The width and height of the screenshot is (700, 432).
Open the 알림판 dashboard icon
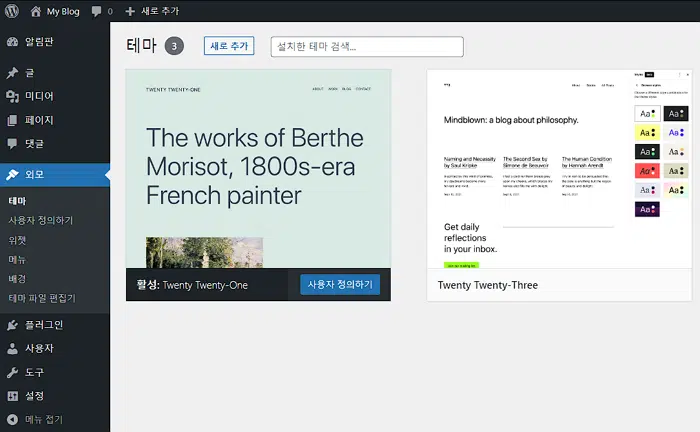point(12,42)
